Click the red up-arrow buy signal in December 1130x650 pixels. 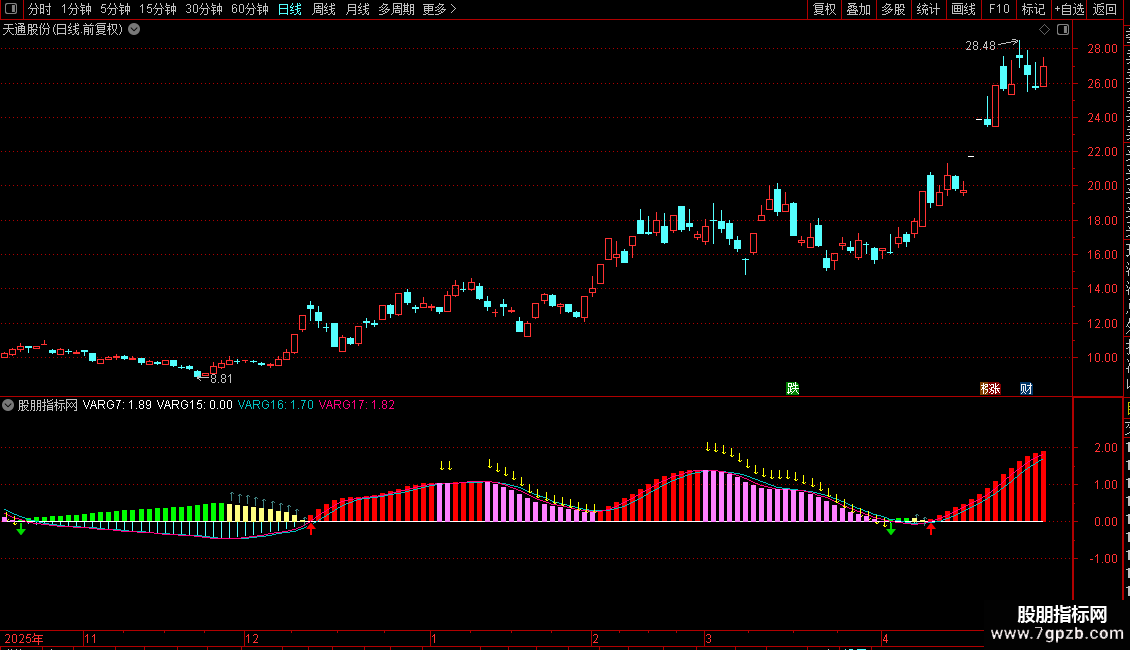click(311, 528)
